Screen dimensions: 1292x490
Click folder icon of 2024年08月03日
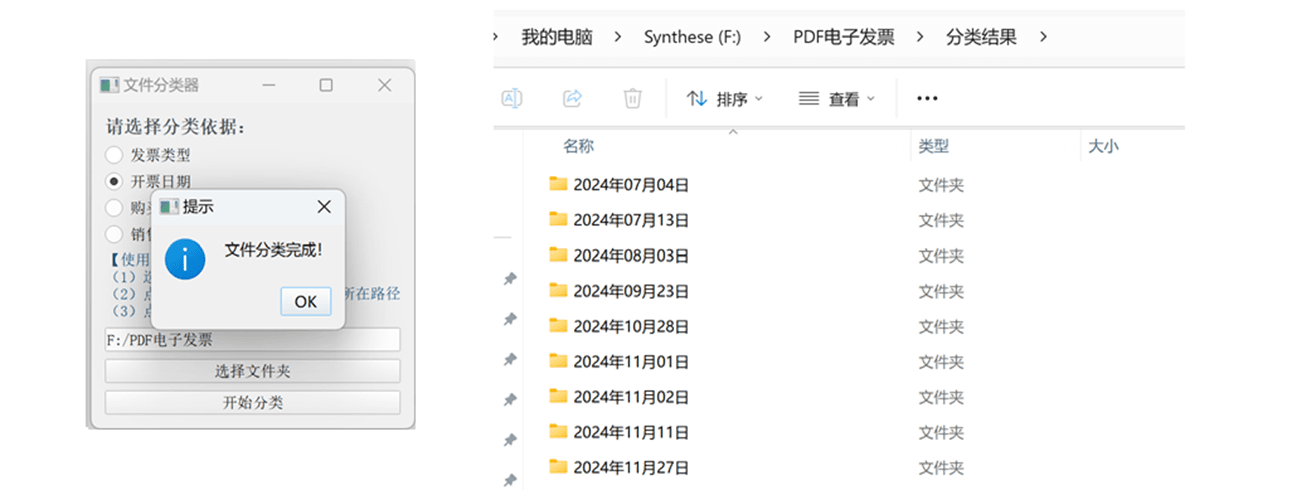(558, 254)
